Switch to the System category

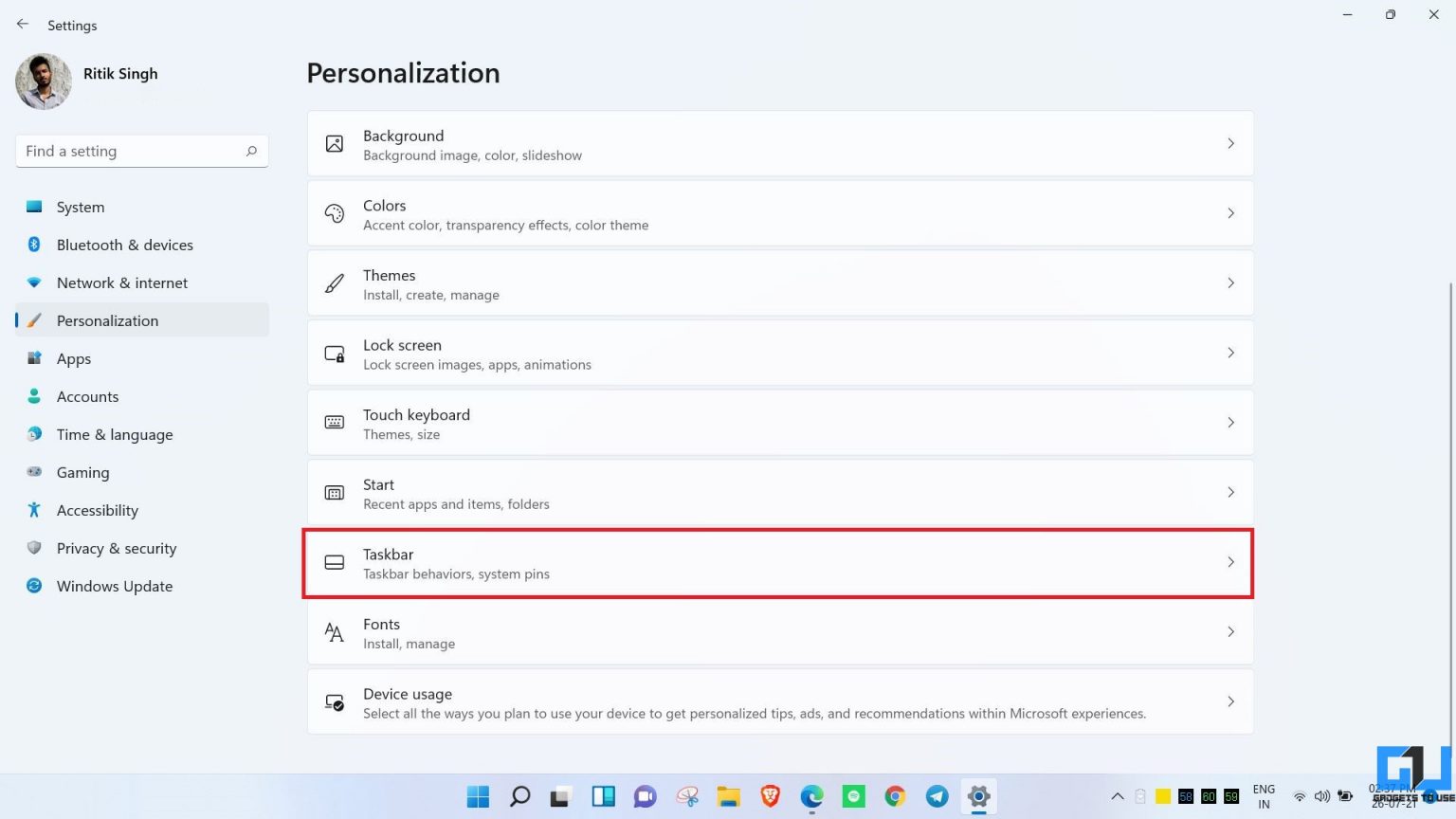[x=81, y=207]
